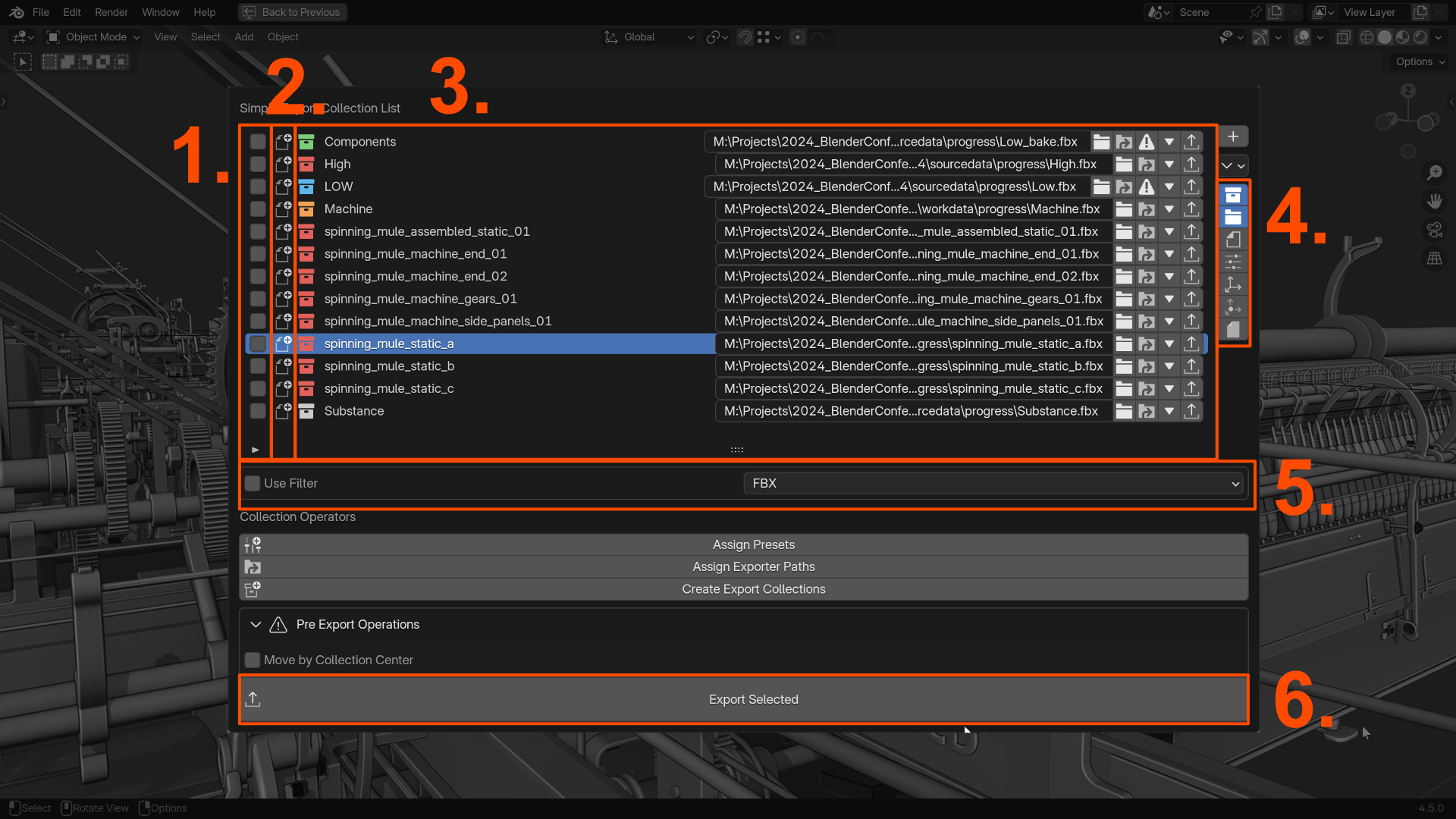Expand list filter triangle at list bottom
The height and width of the screenshot is (819, 1456).
pos(256,450)
